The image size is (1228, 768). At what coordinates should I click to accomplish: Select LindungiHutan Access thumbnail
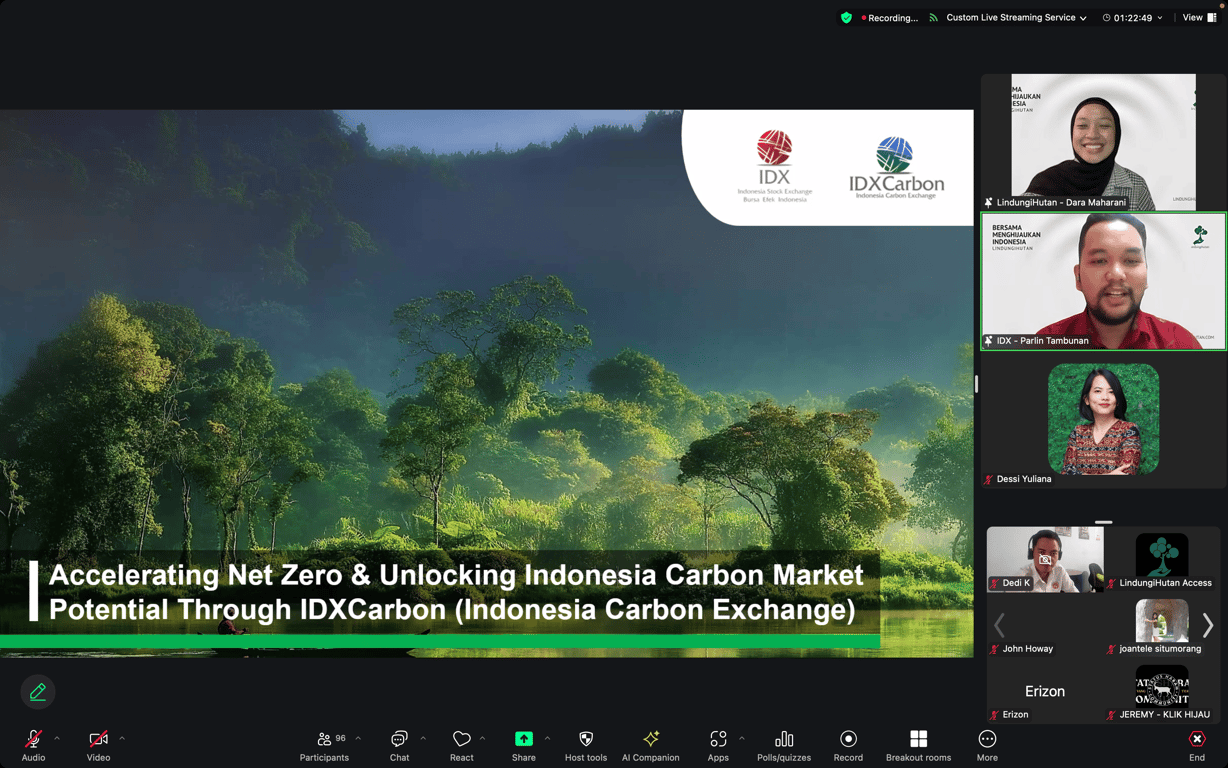coord(1162,560)
